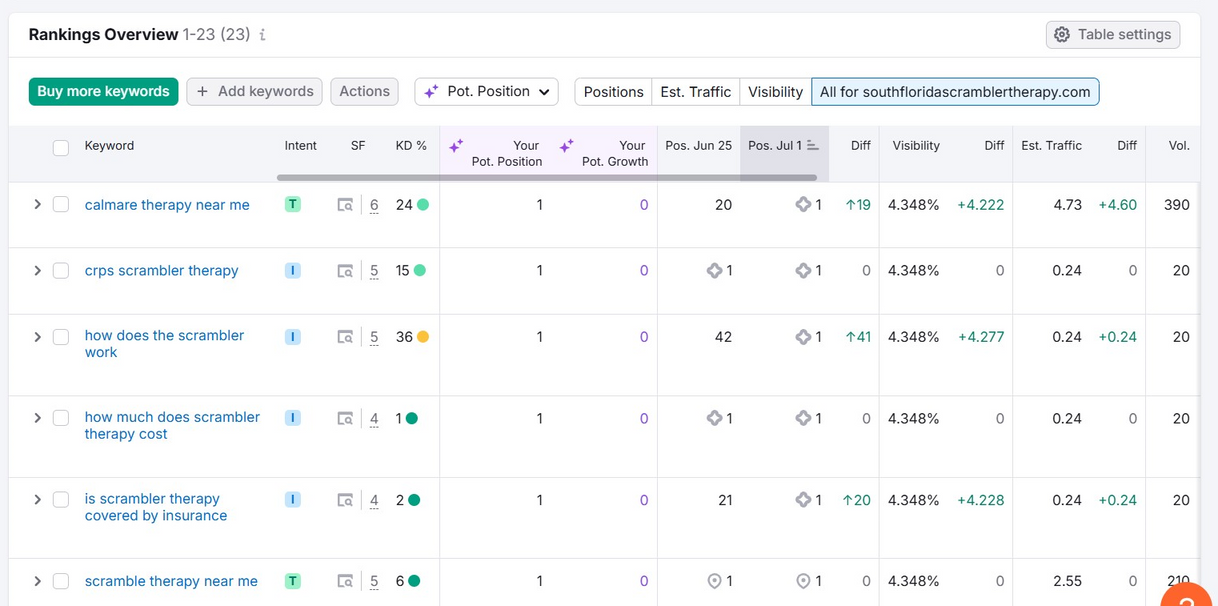Click the gear icon in Table settings
The image size is (1218, 606).
1062,35
